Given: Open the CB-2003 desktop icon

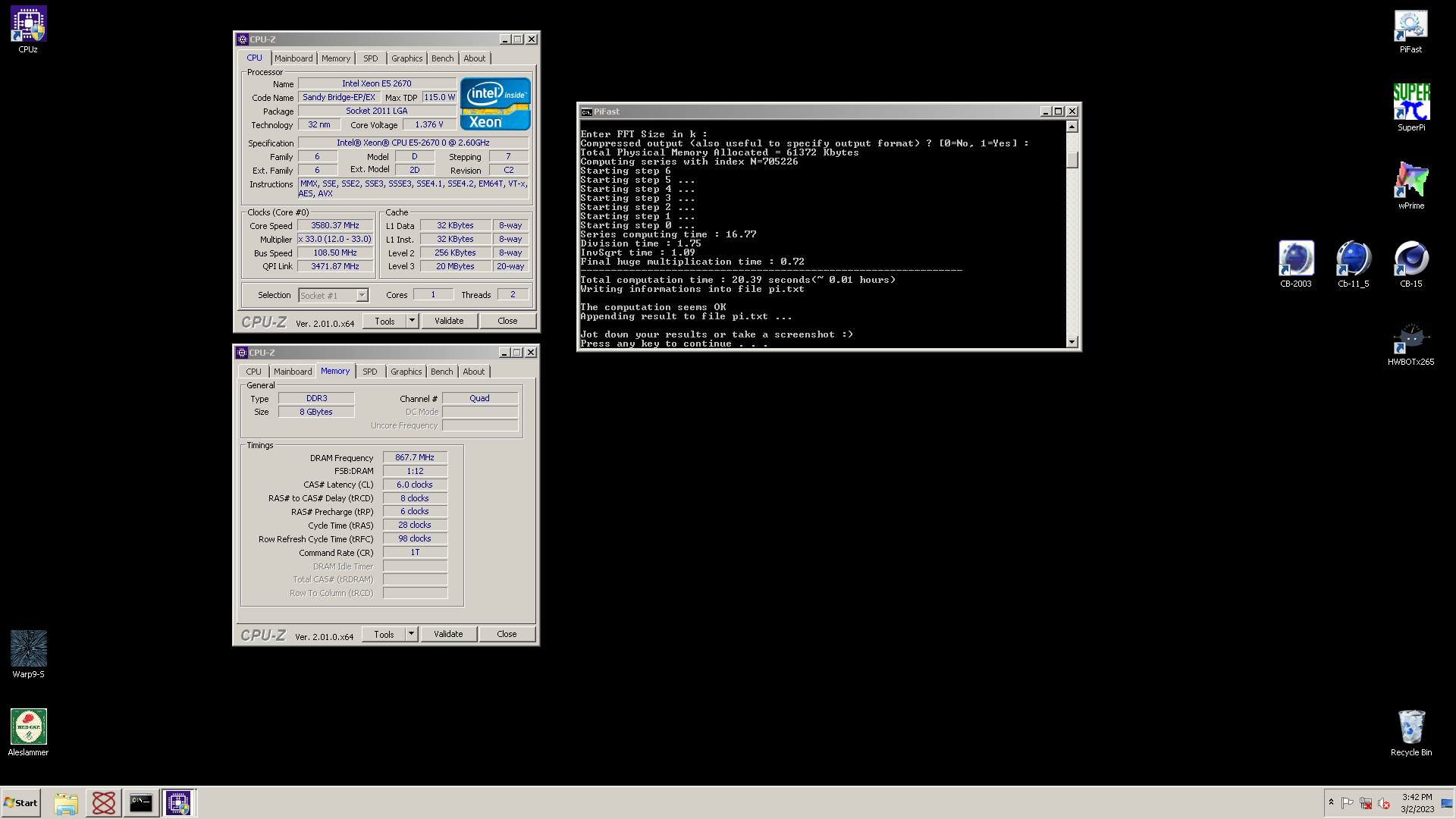Looking at the screenshot, I should coord(1295,264).
